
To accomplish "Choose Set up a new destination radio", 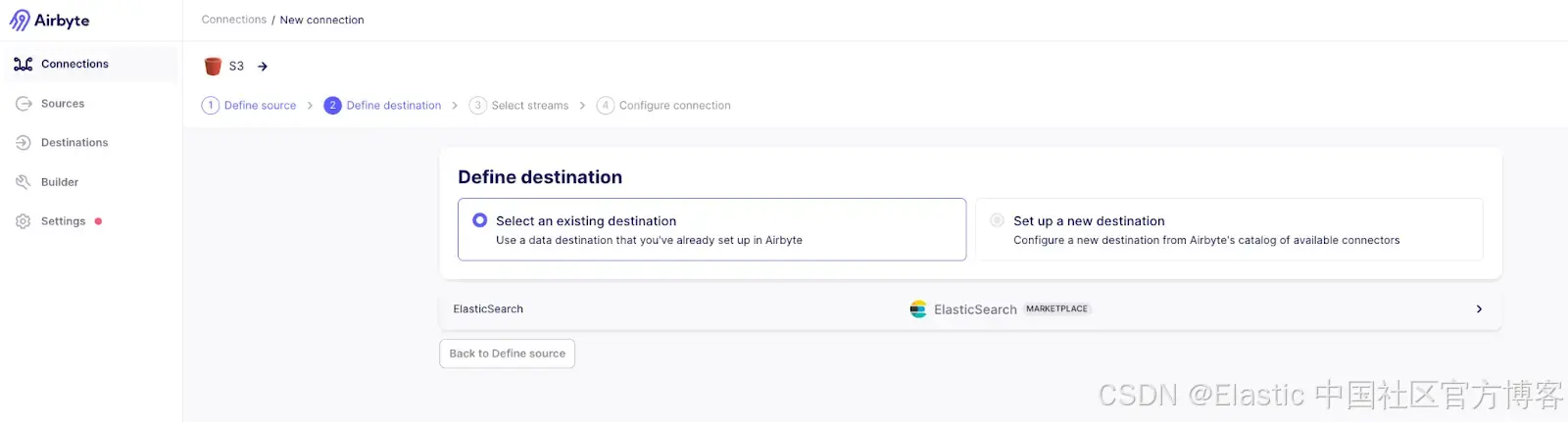I will click(997, 220).
